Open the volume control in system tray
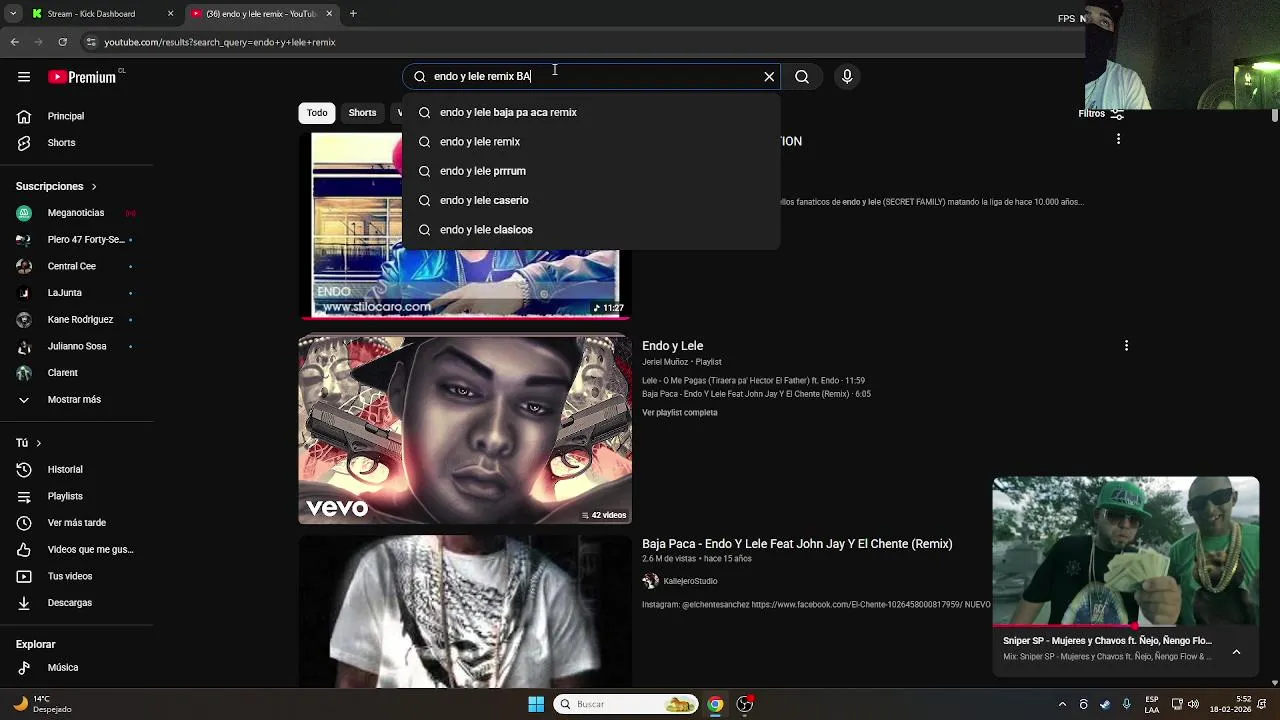Image resolution: width=1280 pixels, height=720 pixels. (x=1193, y=704)
